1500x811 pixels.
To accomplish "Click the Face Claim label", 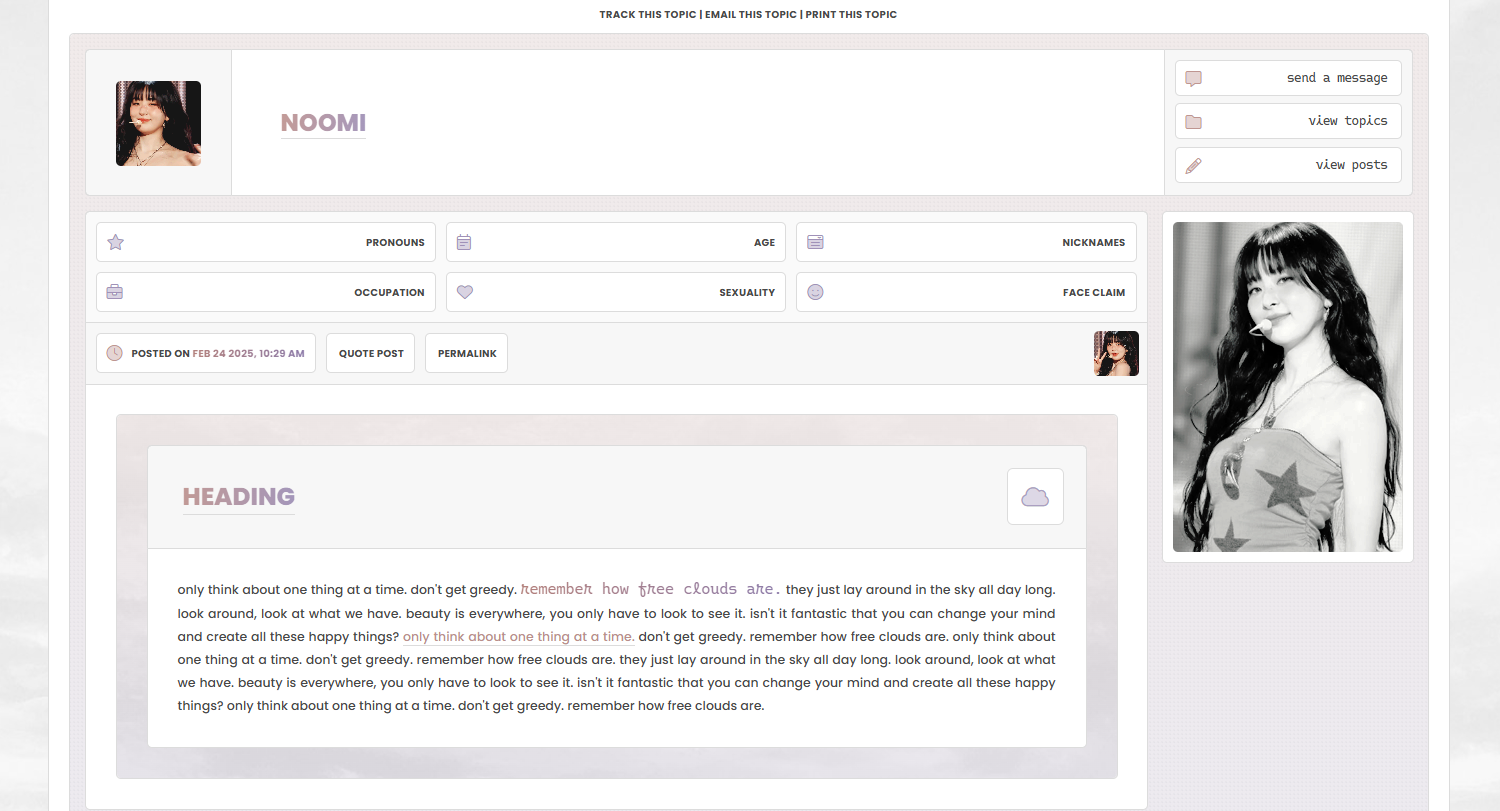I will coord(1093,292).
